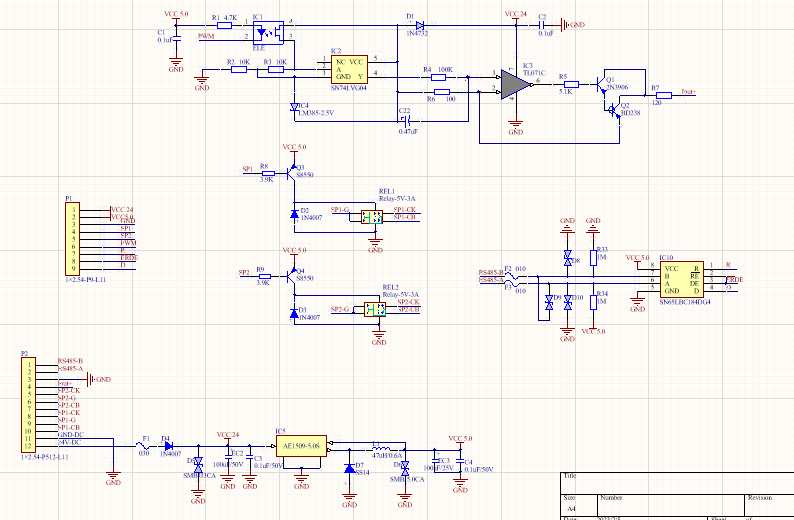
Task: Click the IC3 TL071C op-amp triangle
Action: [x=517, y=84]
